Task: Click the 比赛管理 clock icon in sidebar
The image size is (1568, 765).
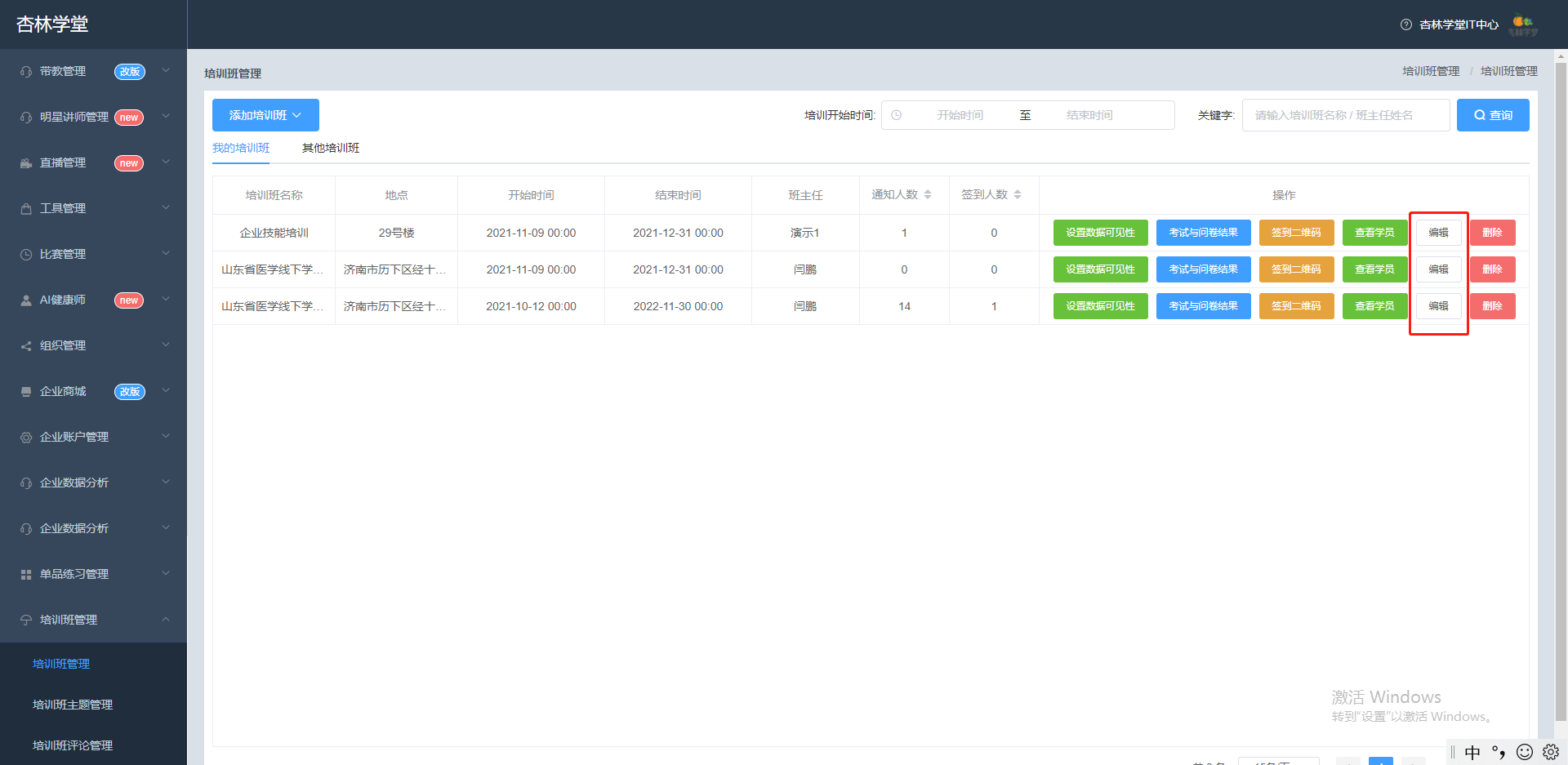Action: 26,255
